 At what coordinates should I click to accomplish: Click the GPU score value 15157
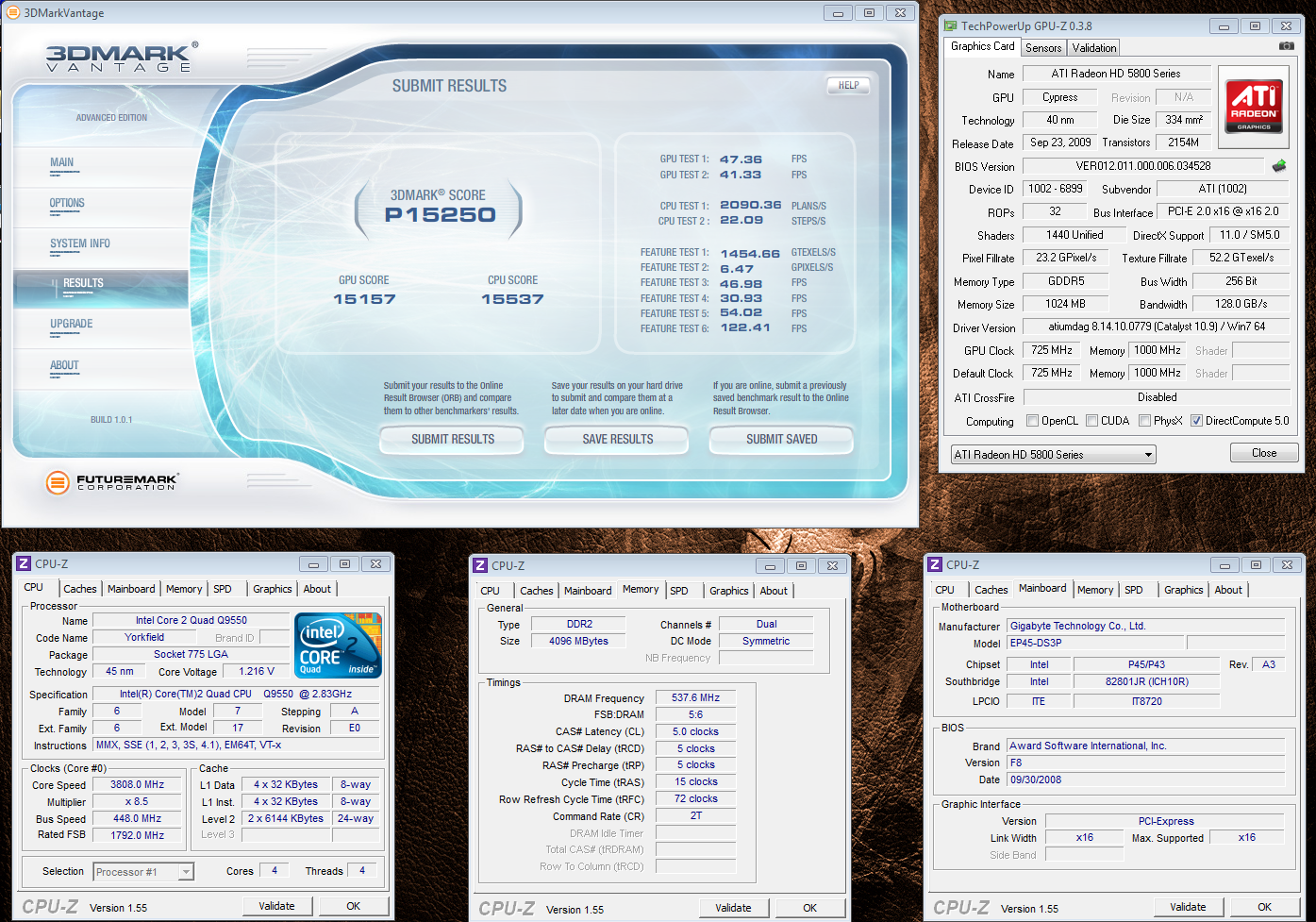[x=364, y=299]
